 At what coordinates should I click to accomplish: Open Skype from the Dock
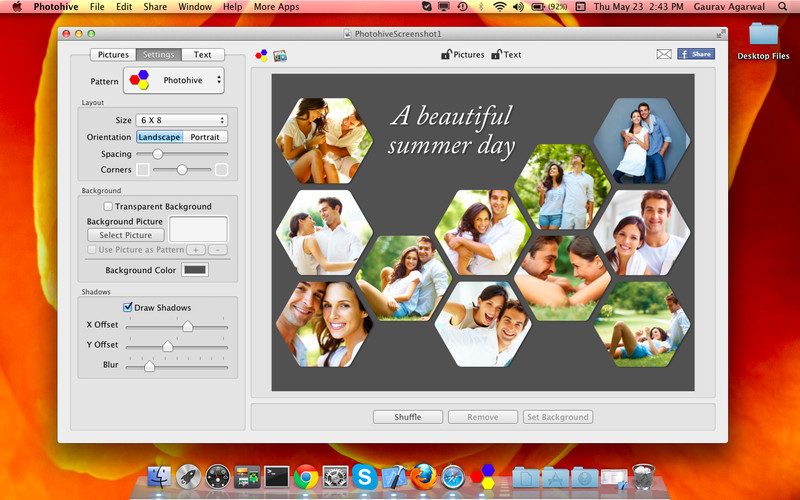365,477
